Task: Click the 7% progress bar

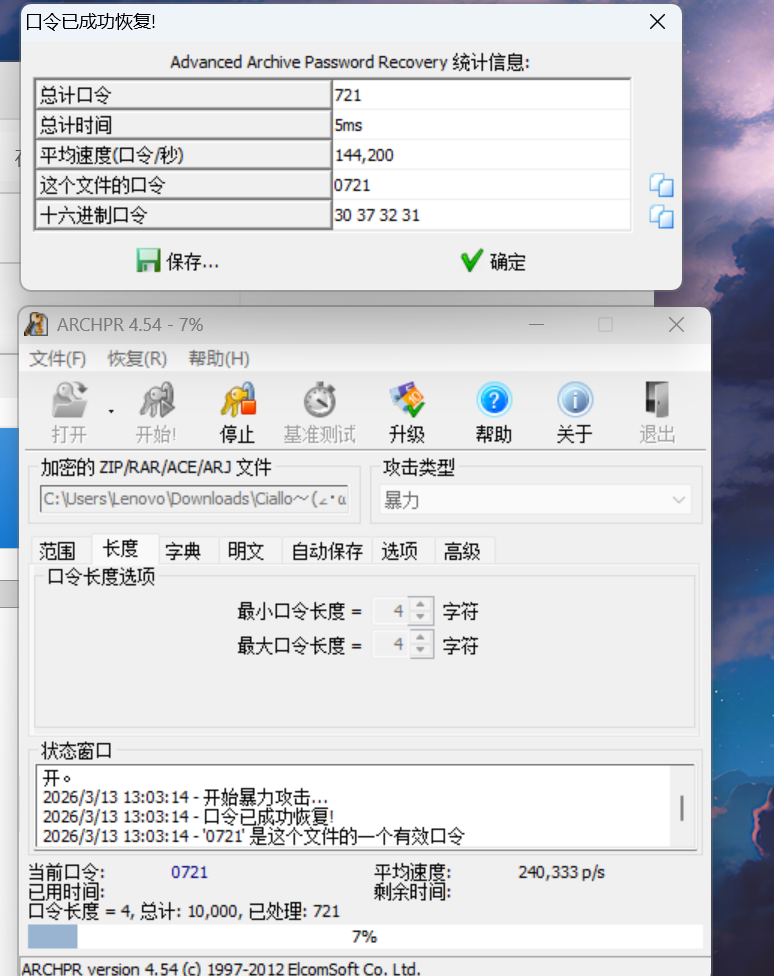Action: click(x=365, y=936)
